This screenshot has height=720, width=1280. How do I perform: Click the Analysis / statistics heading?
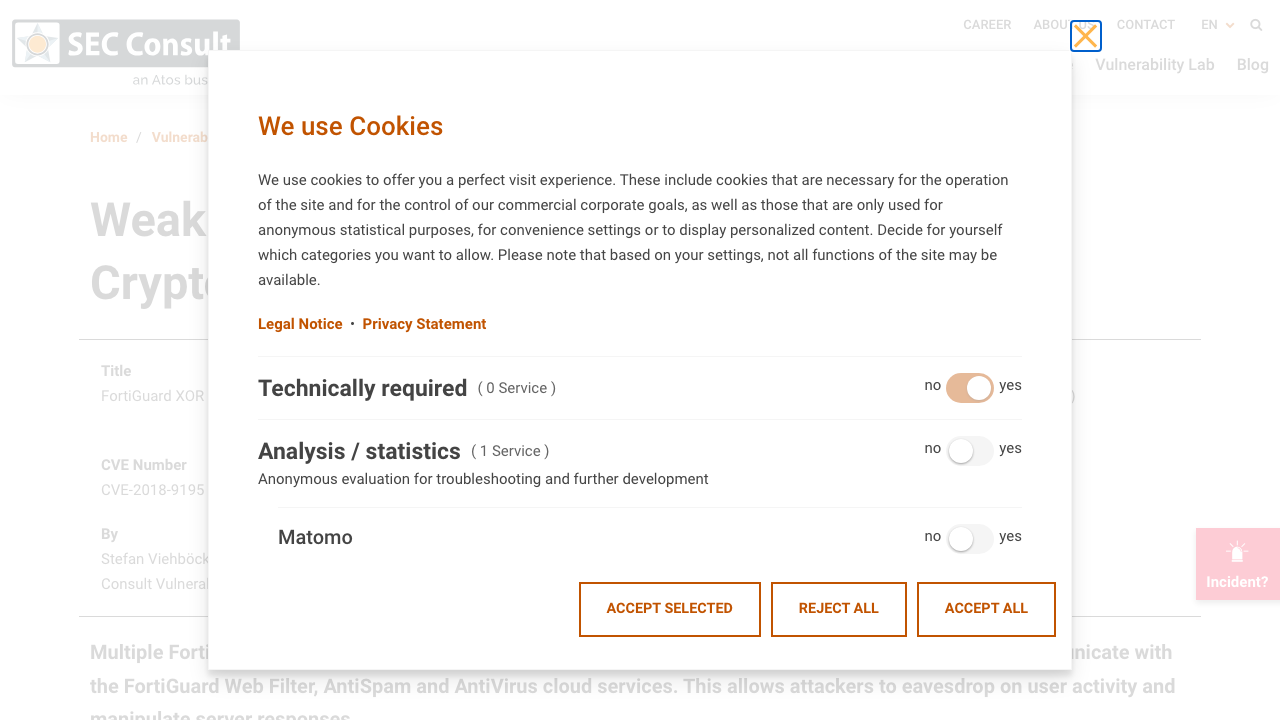(x=359, y=451)
